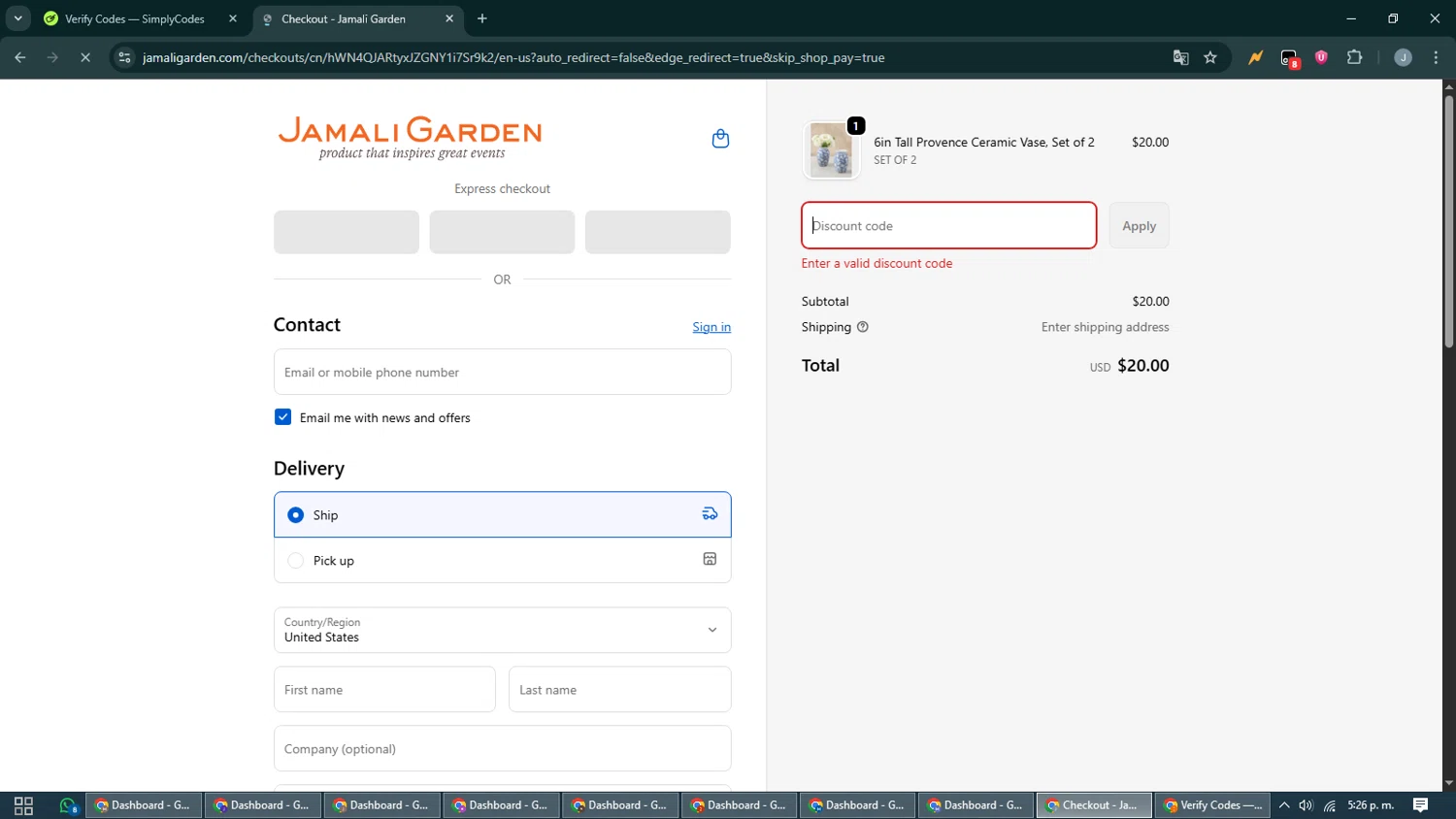Screen dimensions: 1456x819
Task: Click the Apply discount button
Action: coord(1139,225)
